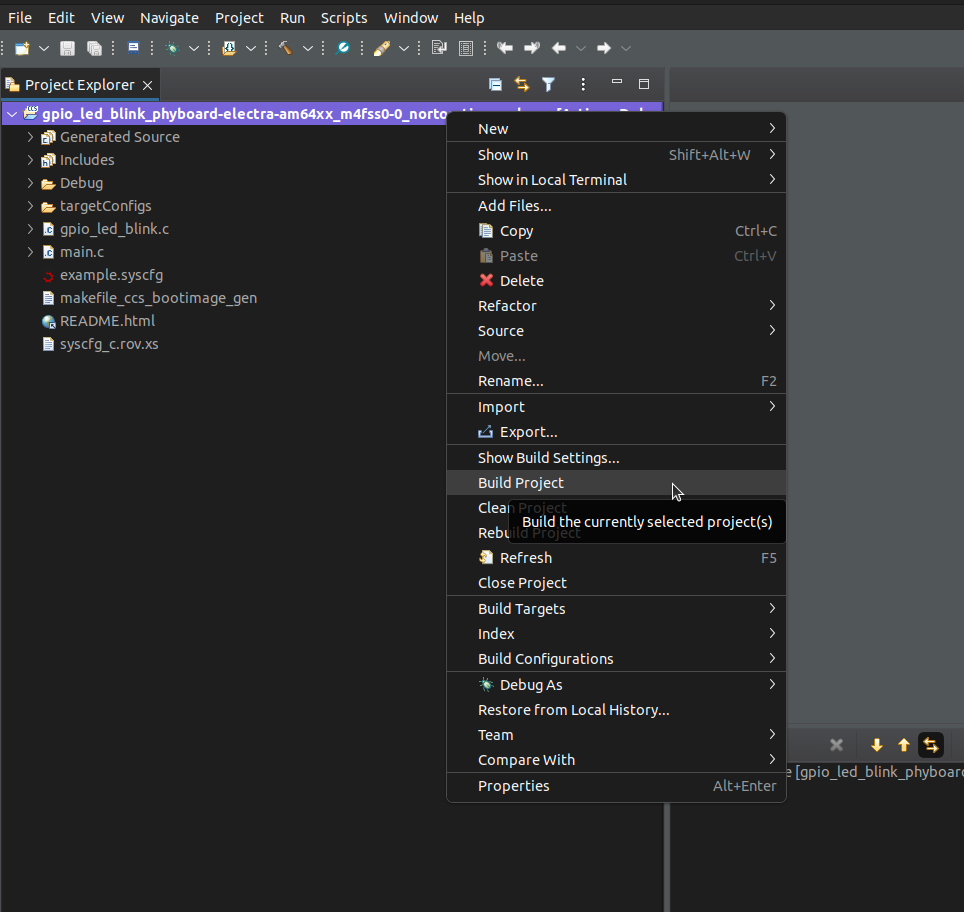This screenshot has height=912, width=964.
Task: Close the Project Explorer tab
Action: pyautogui.click(x=148, y=85)
